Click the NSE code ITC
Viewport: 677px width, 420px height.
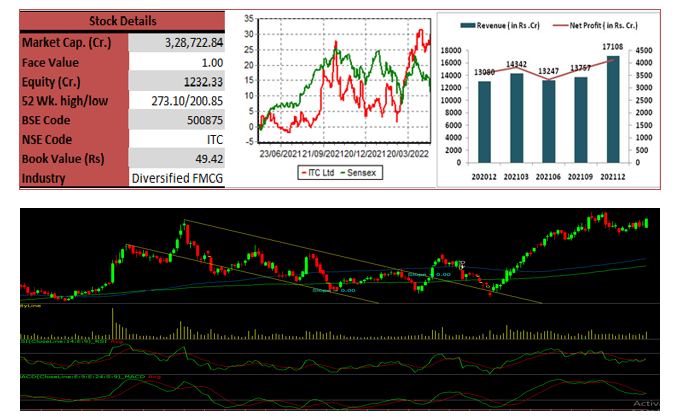(x=215, y=139)
